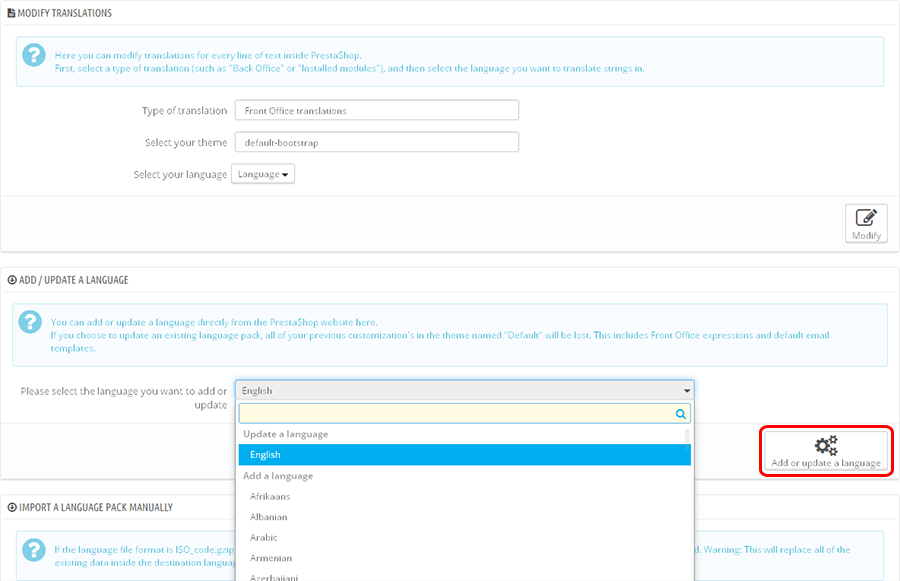Select Arabic from the add language list
This screenshot has height=581, width=900.
click(x=264, y=538)
